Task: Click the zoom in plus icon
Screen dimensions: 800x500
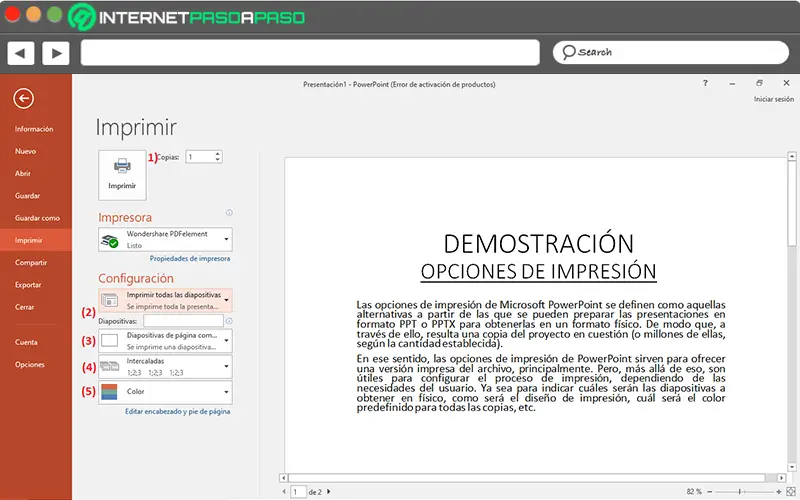Action: (779, 492)
